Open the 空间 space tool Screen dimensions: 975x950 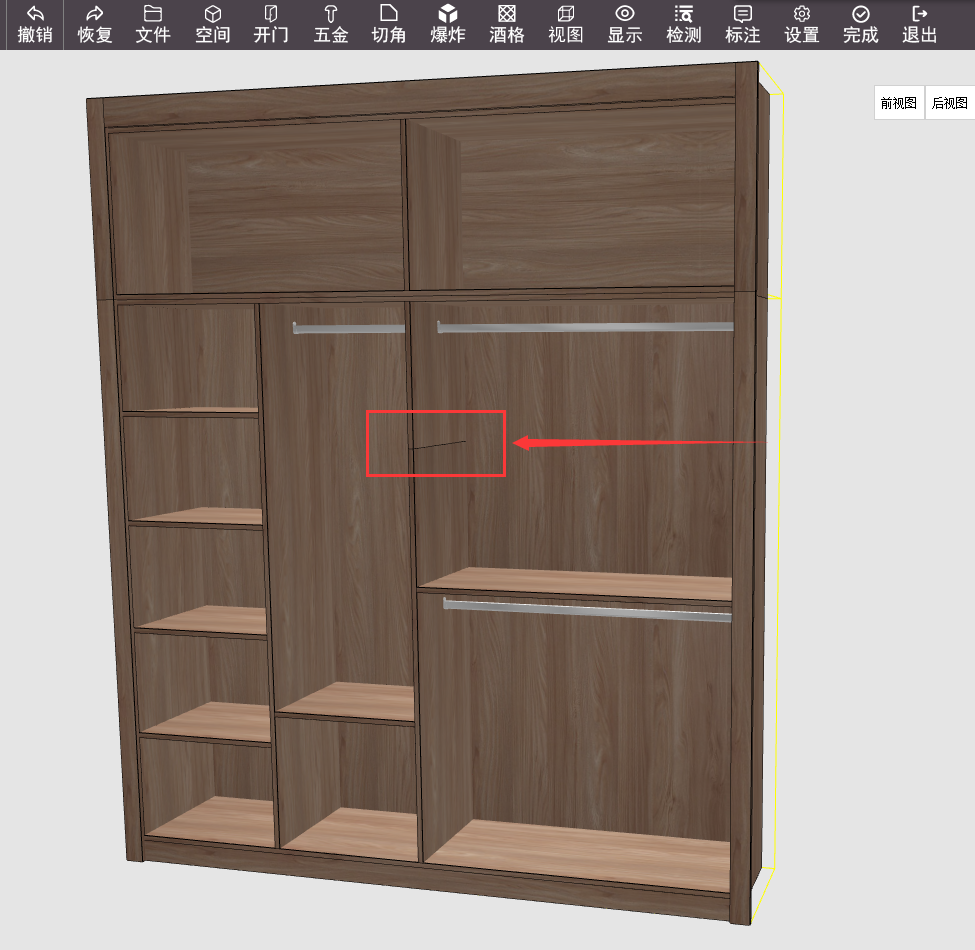pos(213,24)
